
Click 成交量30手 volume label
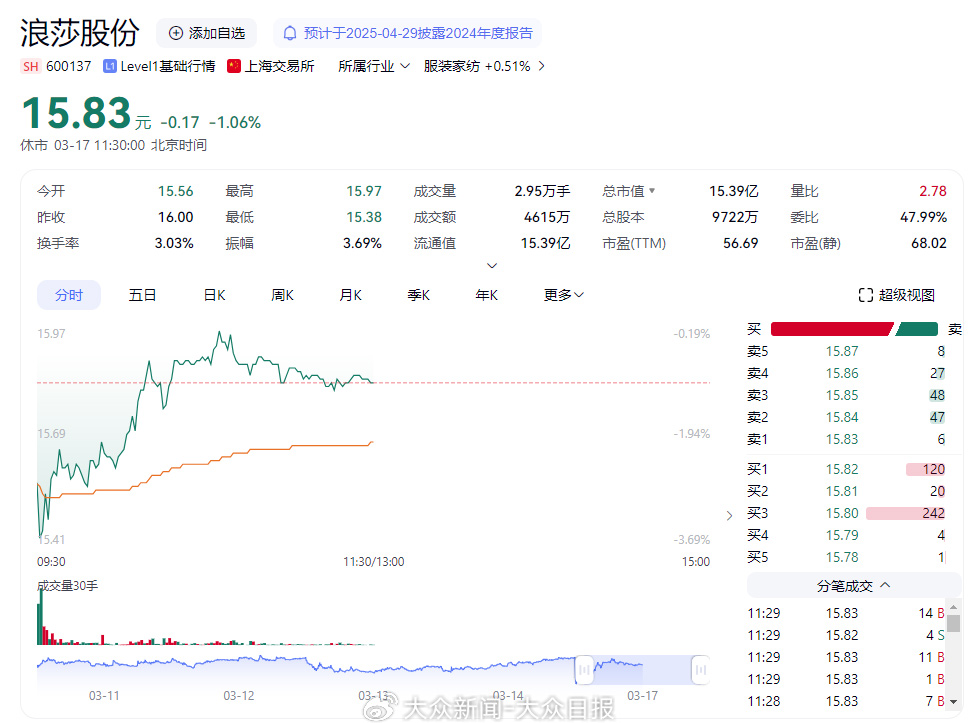pyautogui.click(x=68, y=586)
